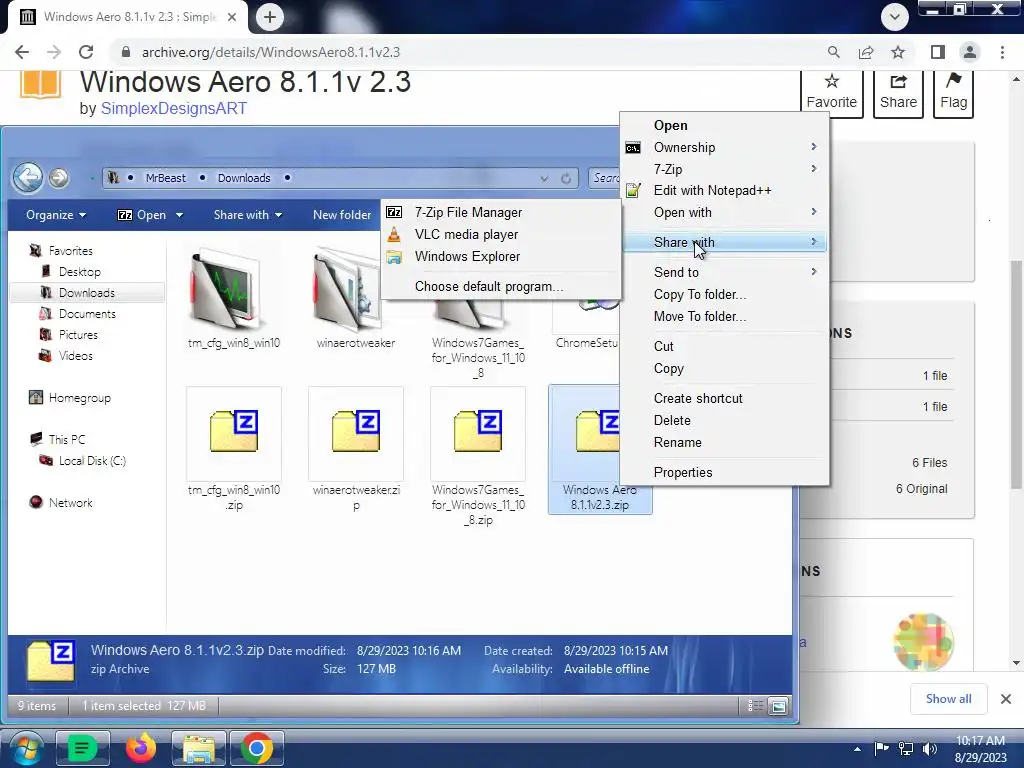This screenshot has height=768, width=1024.
Task: Click the SimplexDesignsART author link
Action: 174,108
